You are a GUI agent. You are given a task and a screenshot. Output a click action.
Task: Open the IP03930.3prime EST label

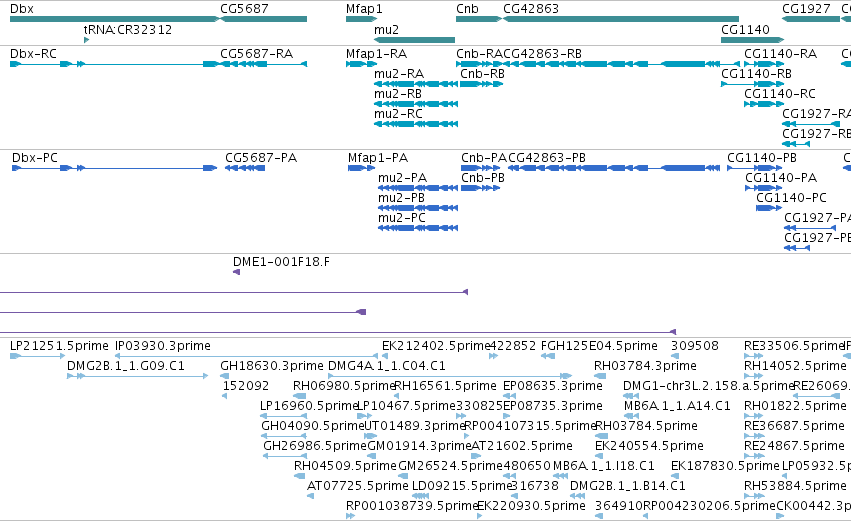(163, 346)
